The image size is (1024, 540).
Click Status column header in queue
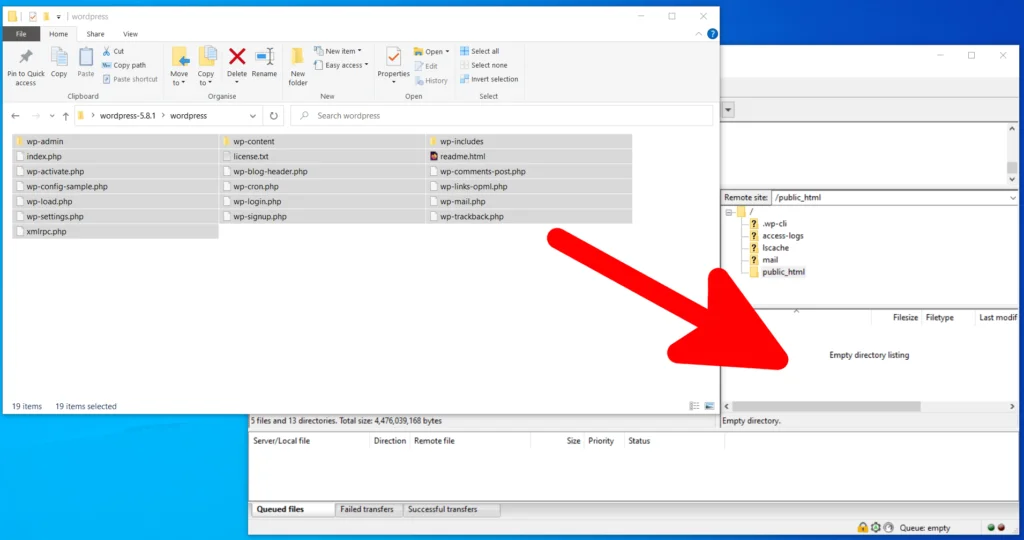coord(639,441)
